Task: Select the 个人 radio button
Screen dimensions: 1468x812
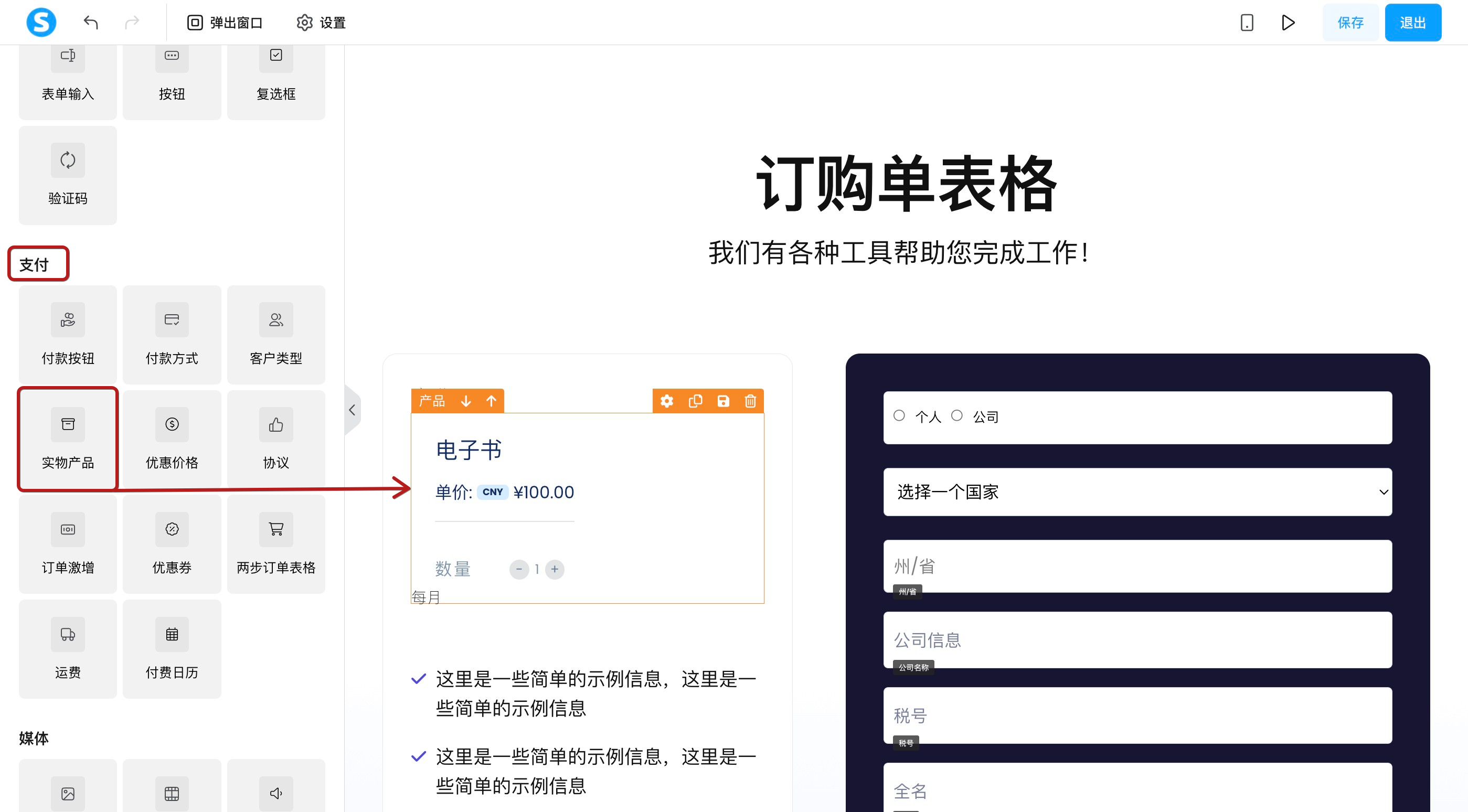Action: (899, 416)
